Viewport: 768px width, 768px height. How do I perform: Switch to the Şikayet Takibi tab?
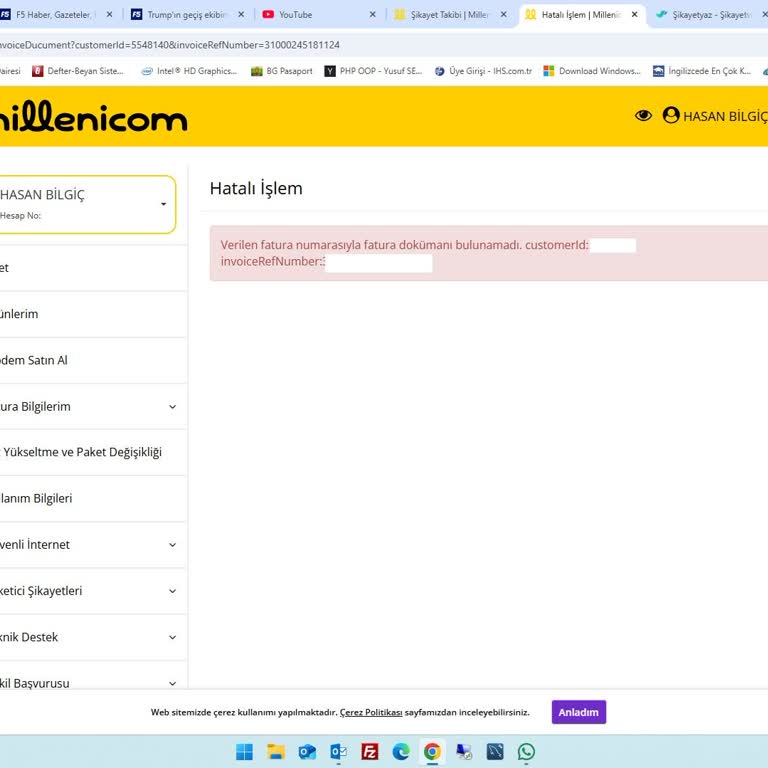(449, 15)
